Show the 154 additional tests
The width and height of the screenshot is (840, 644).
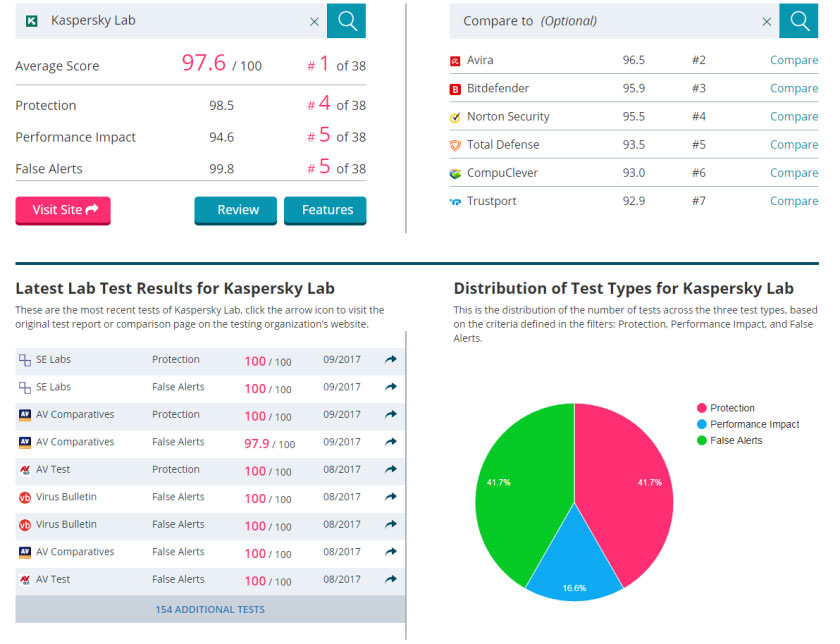pos(210,609)
